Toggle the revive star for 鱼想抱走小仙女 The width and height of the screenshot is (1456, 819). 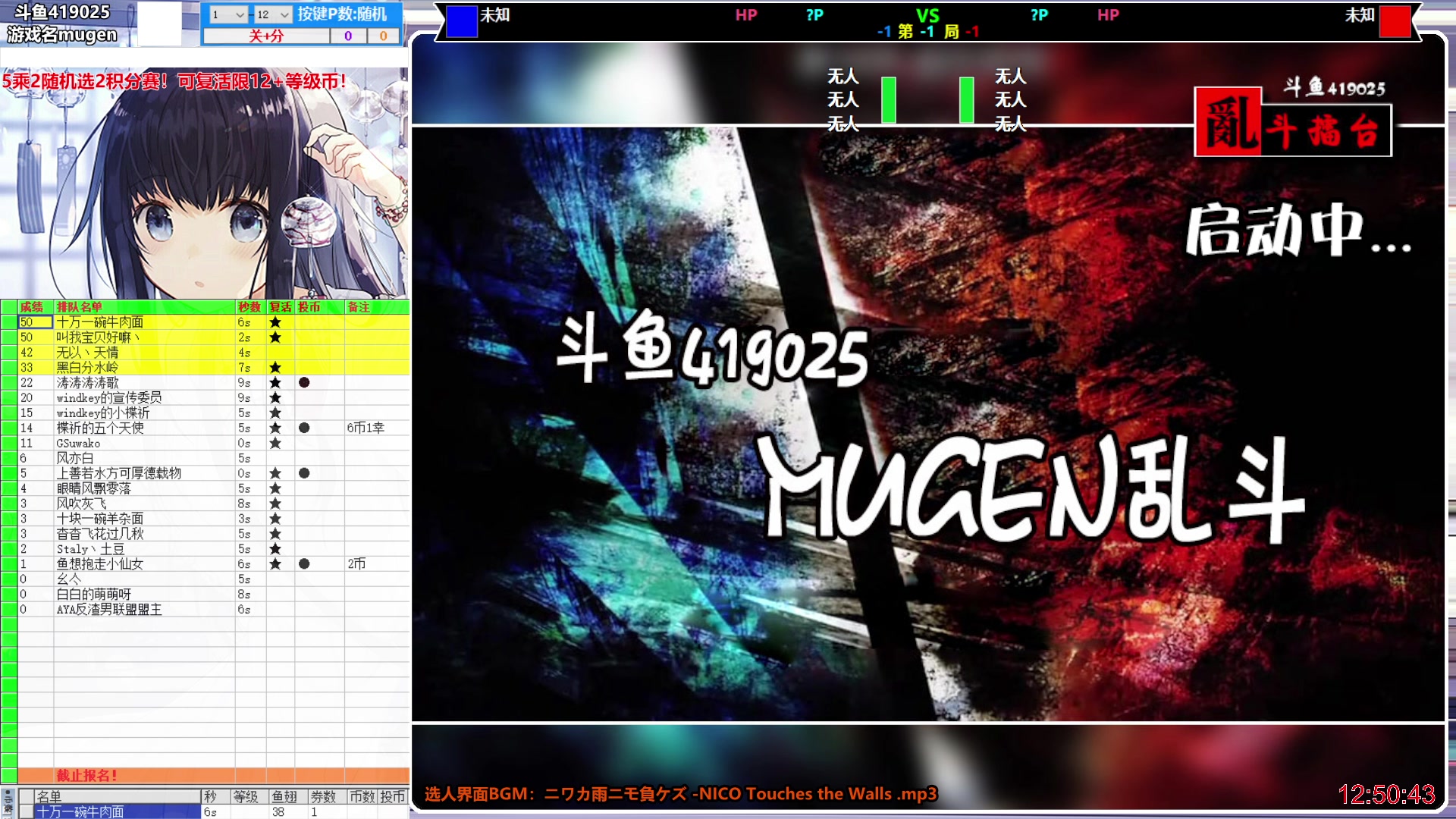coord(275,564)
